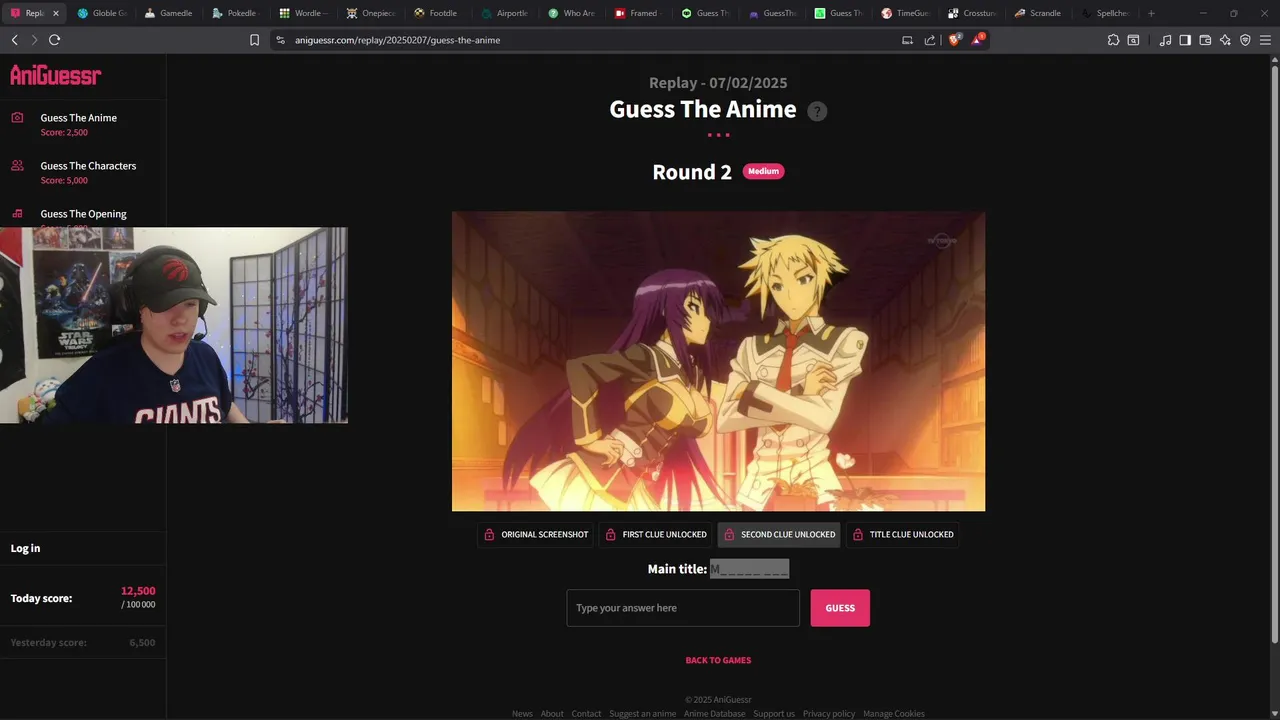Switch to the Gamedle tab
Image resolution: width=1280 pixels, height=720 pixels.
tap(169, 13)
